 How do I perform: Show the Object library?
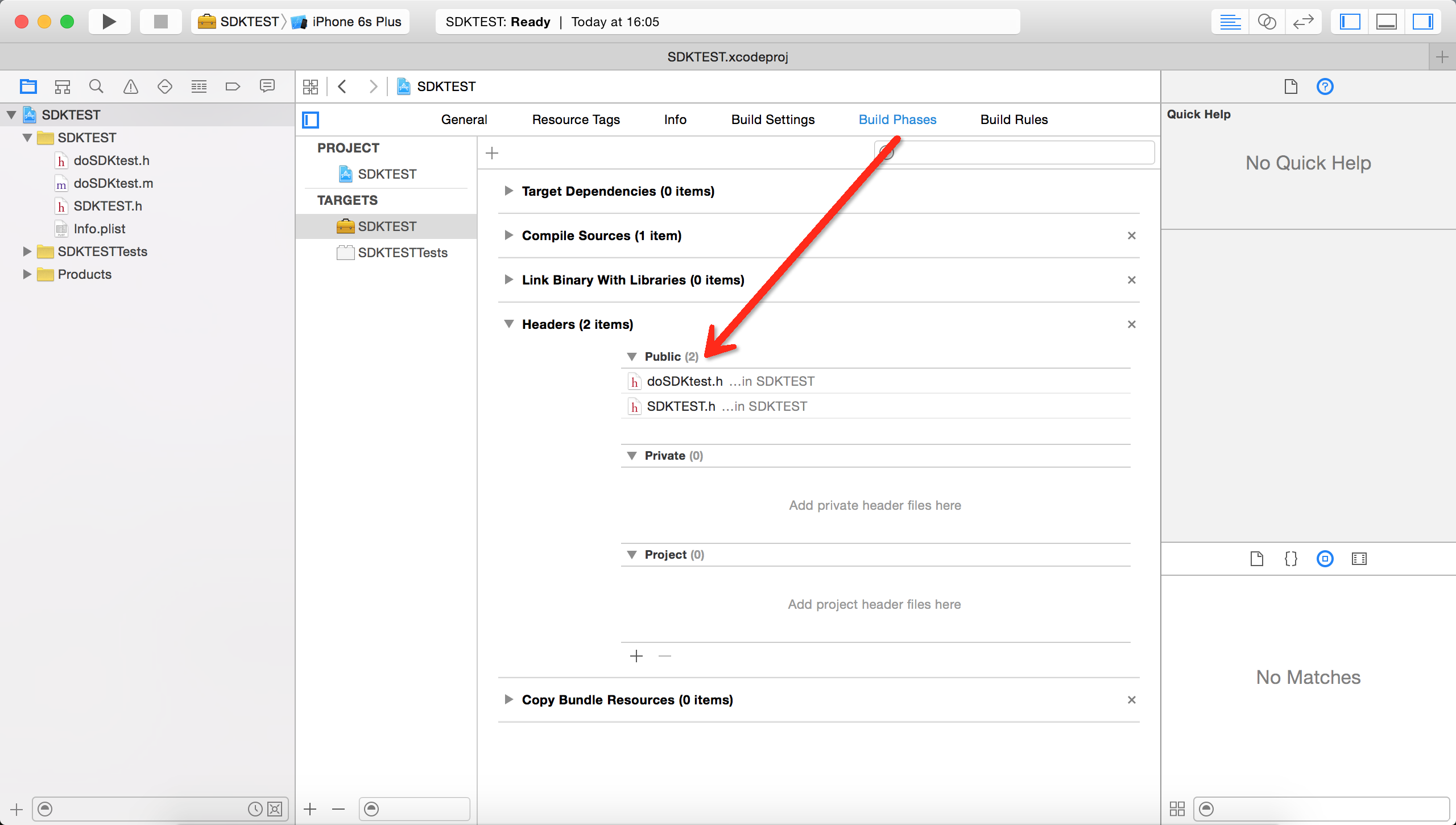[x=1325, y=559]
